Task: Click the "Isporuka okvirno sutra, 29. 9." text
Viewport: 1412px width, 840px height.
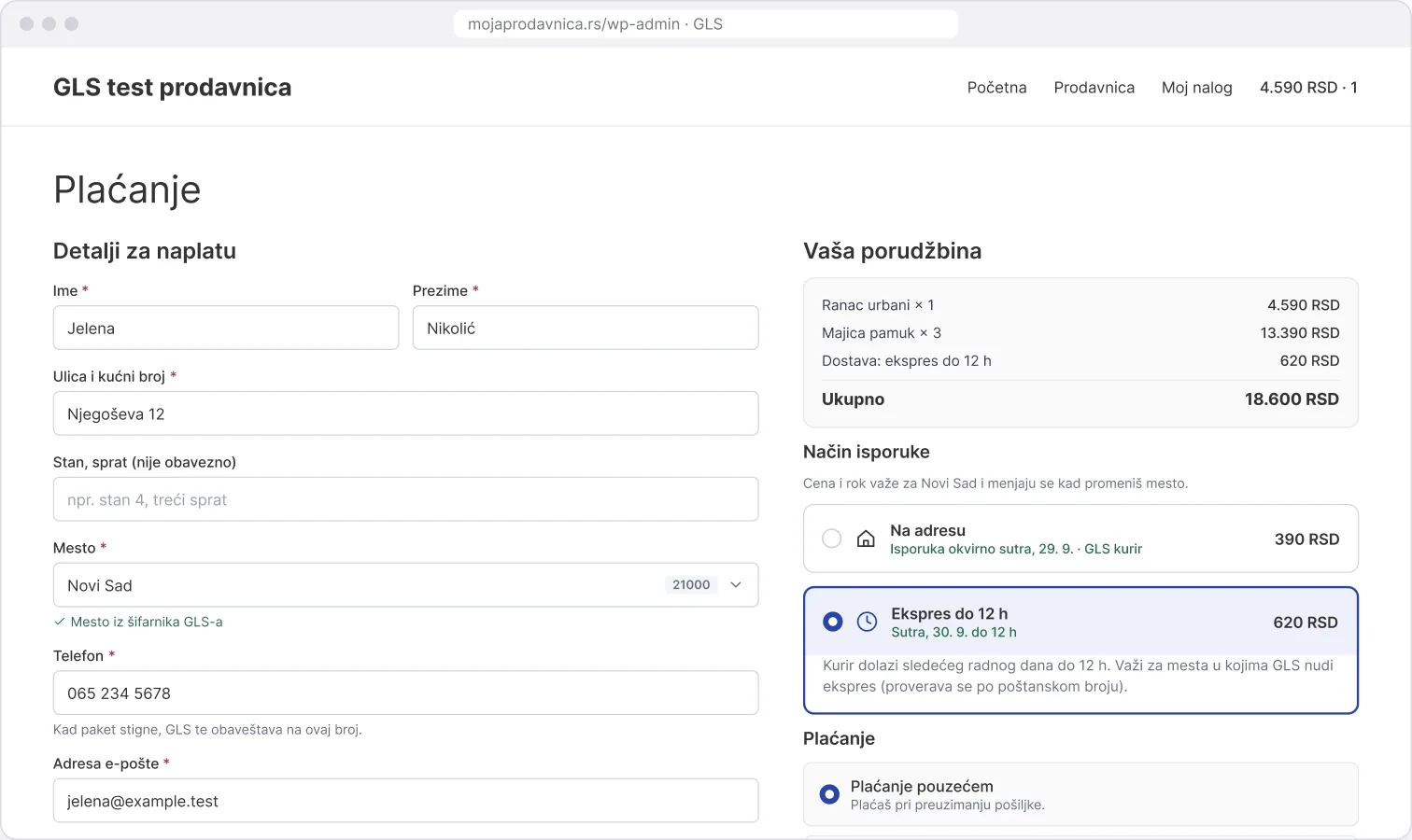Action: pos(981,550)
